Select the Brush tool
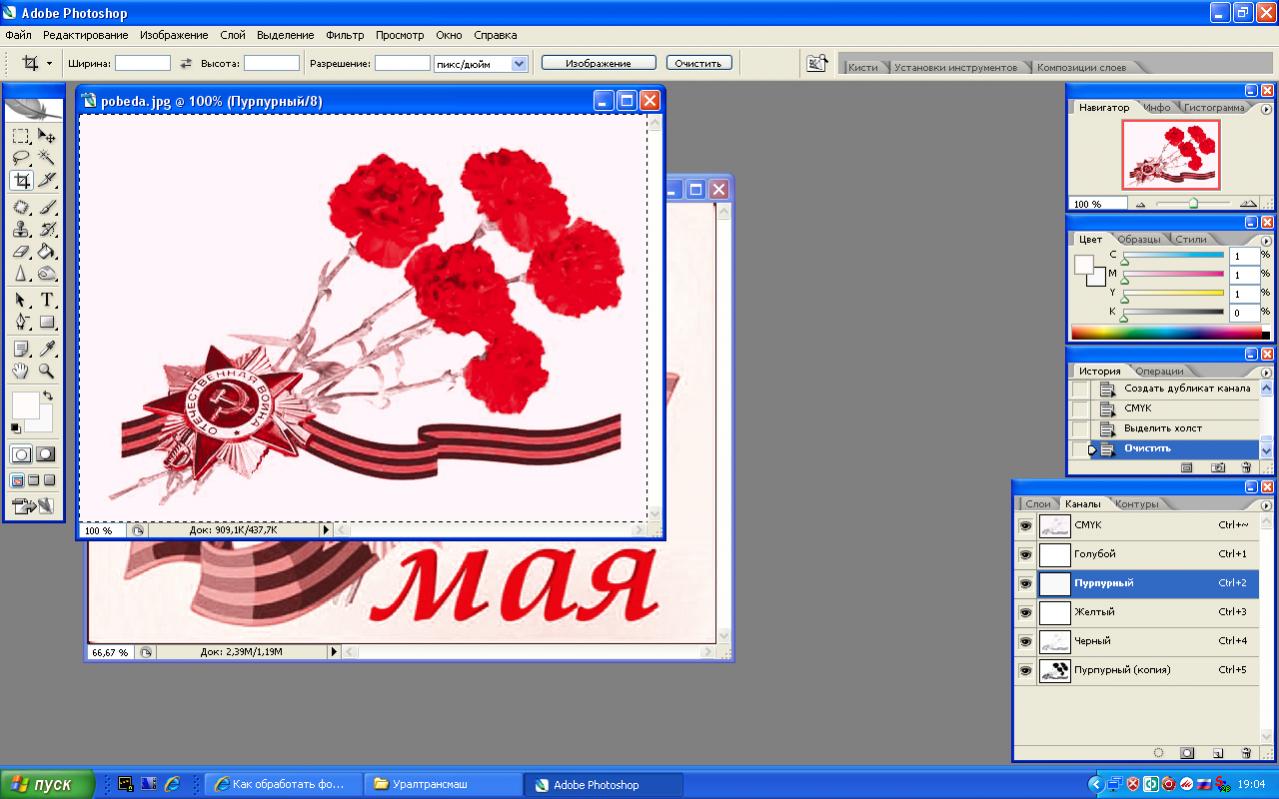Screen dimensions: 1279x799 (46, 208)
